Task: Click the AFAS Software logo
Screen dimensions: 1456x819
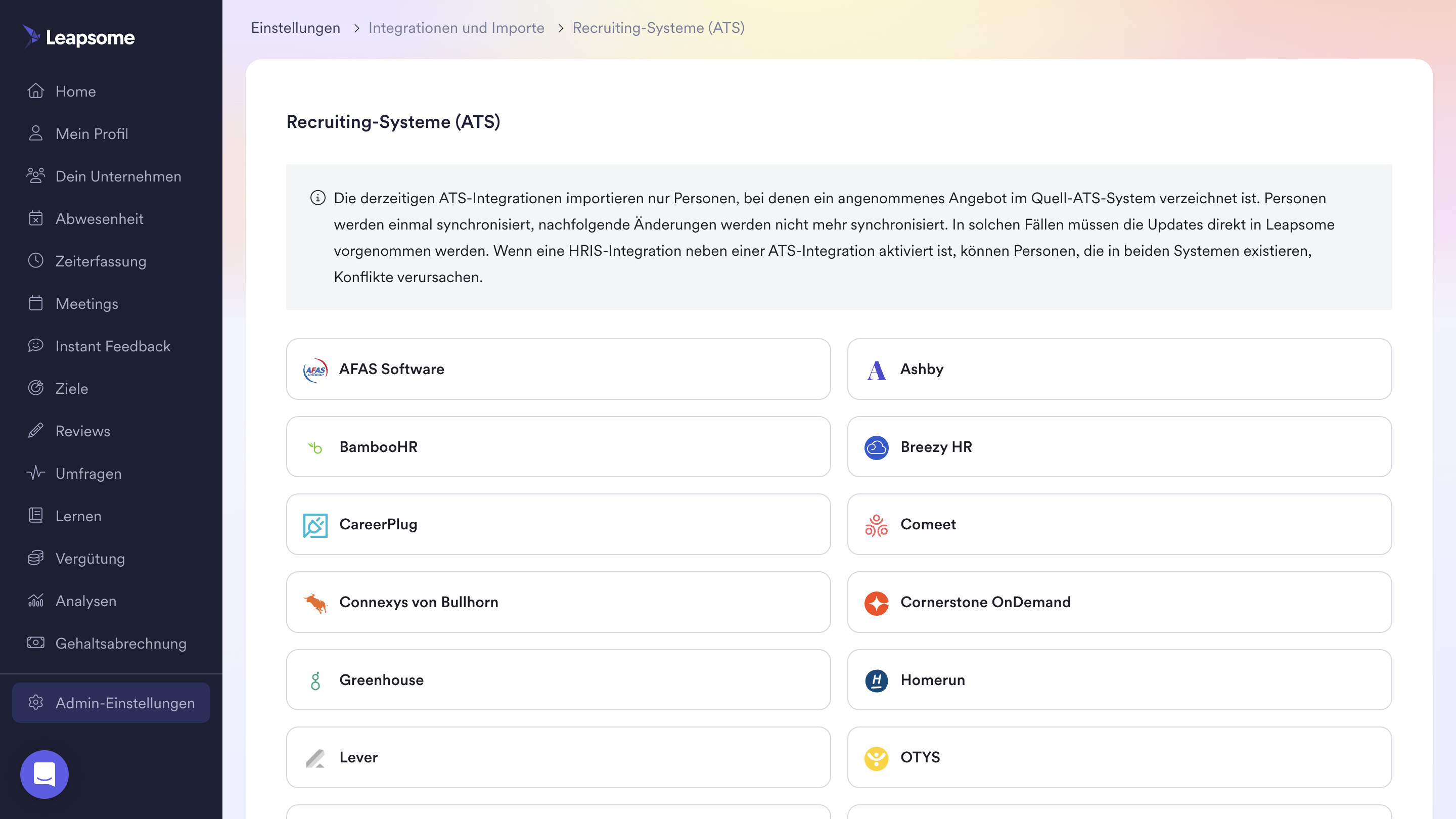Action: (315, 370)
